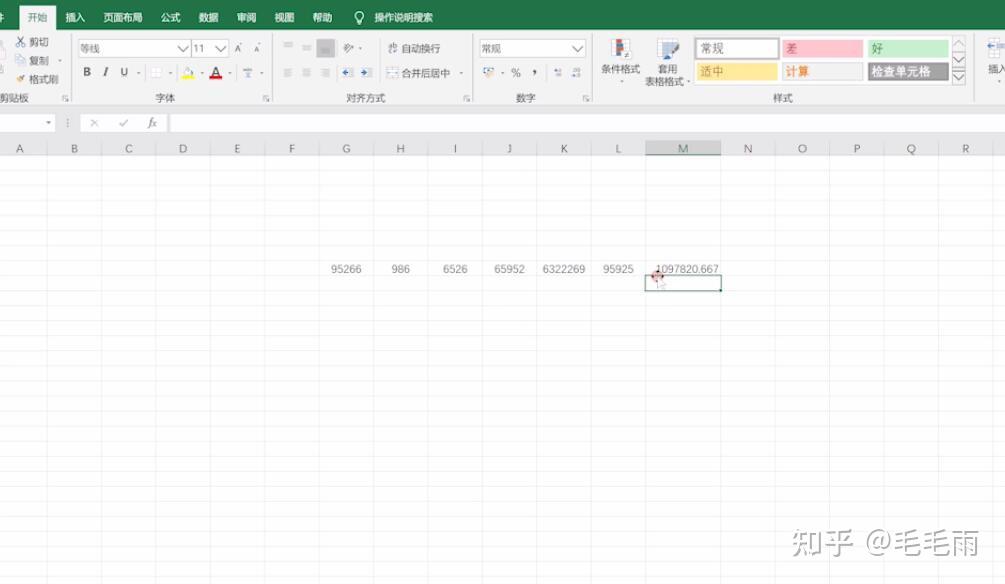1005x584 pixels.
Task: Expand the font size dropdown
Action: (x=220, y=48)
